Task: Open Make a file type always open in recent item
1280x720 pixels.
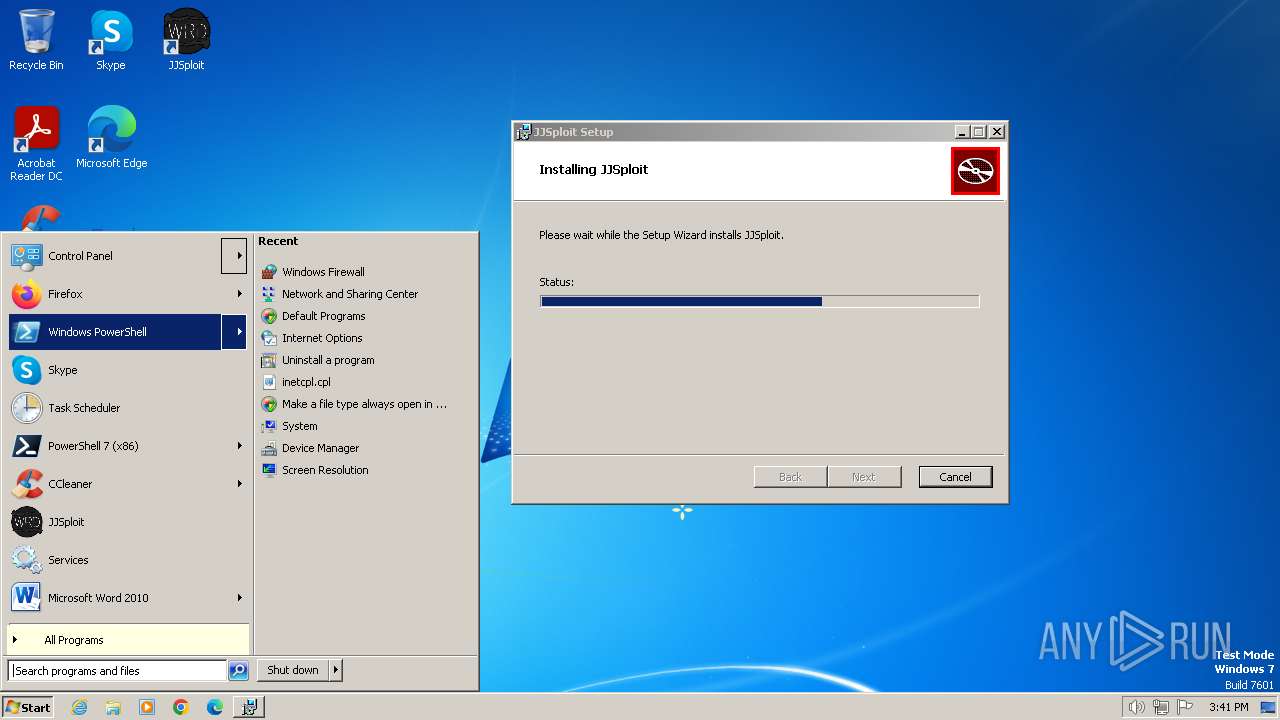Action: [354, 404]
